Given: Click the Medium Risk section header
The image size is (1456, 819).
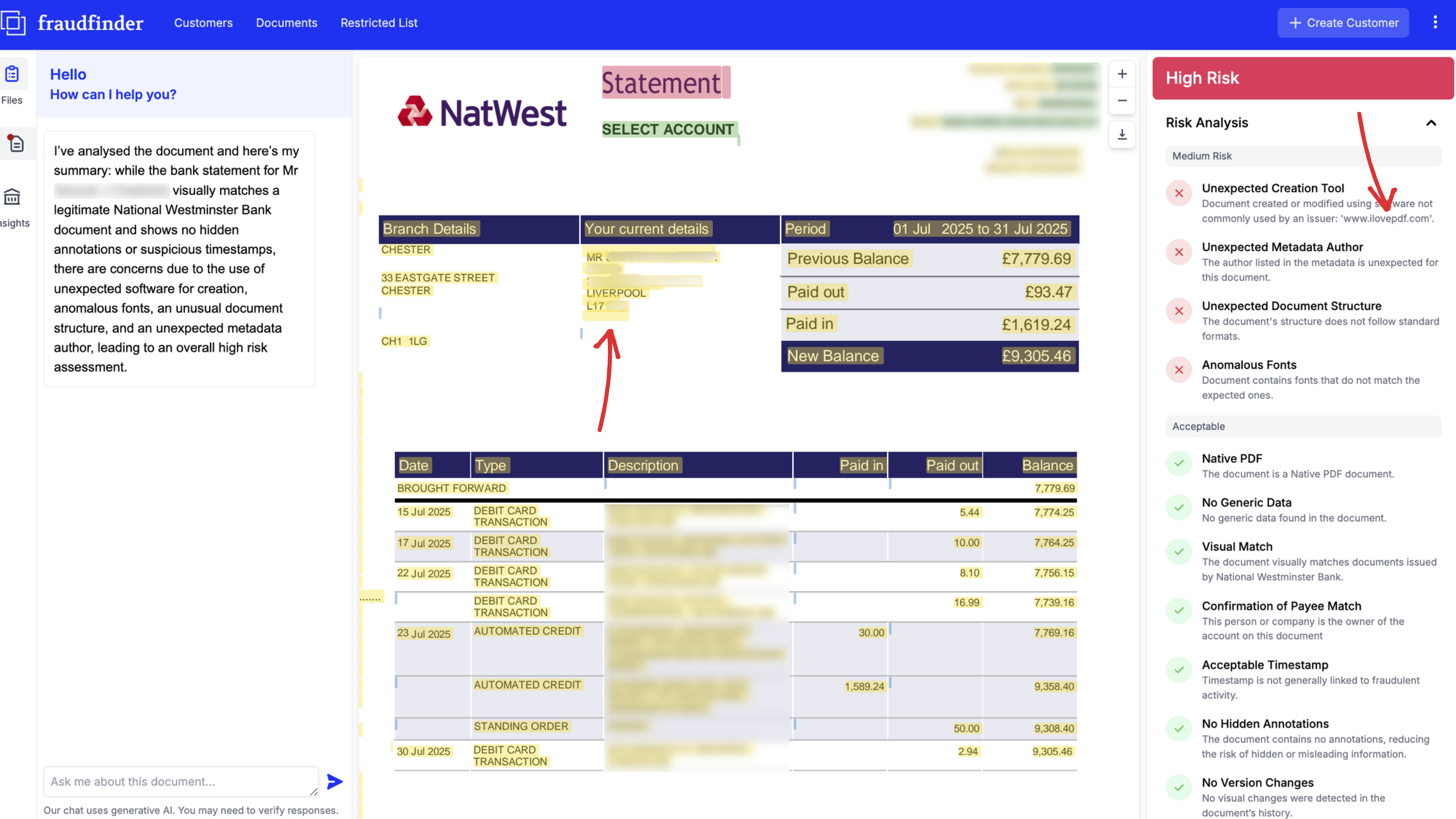Looking at the screenshot, I should (x=1303, y=156).
